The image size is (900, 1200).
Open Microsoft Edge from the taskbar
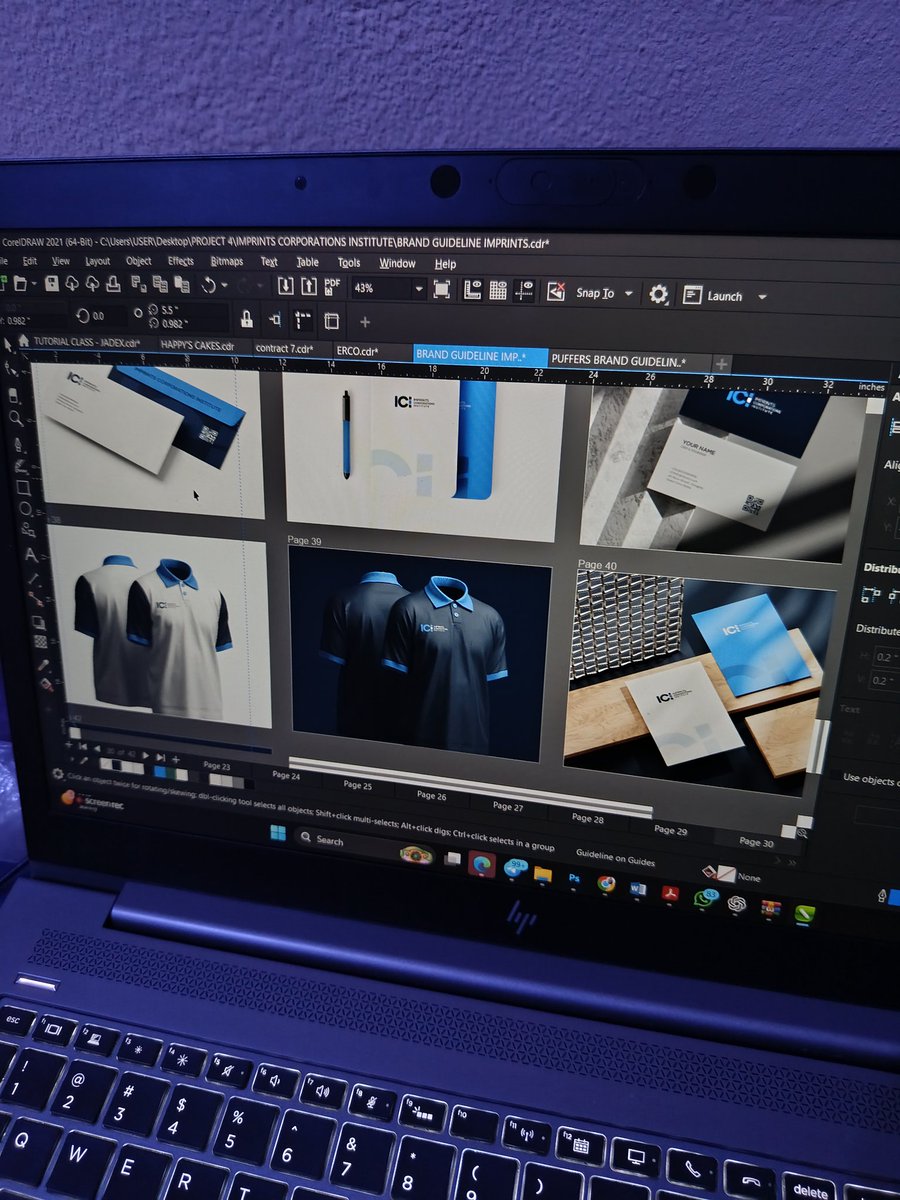pyautogui.click(x=481, y=863)
